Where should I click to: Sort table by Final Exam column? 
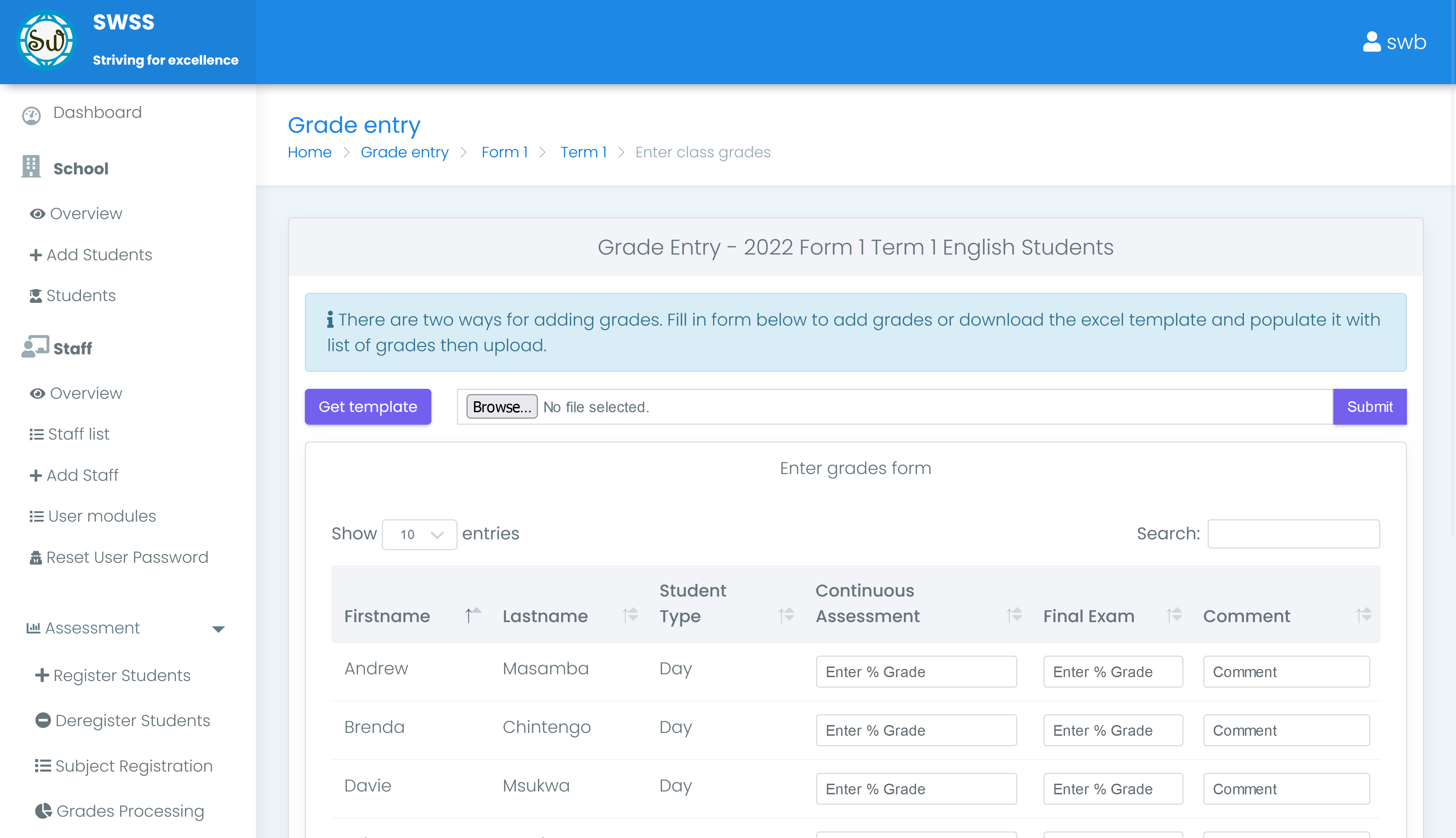click(x=1088, y=616)
